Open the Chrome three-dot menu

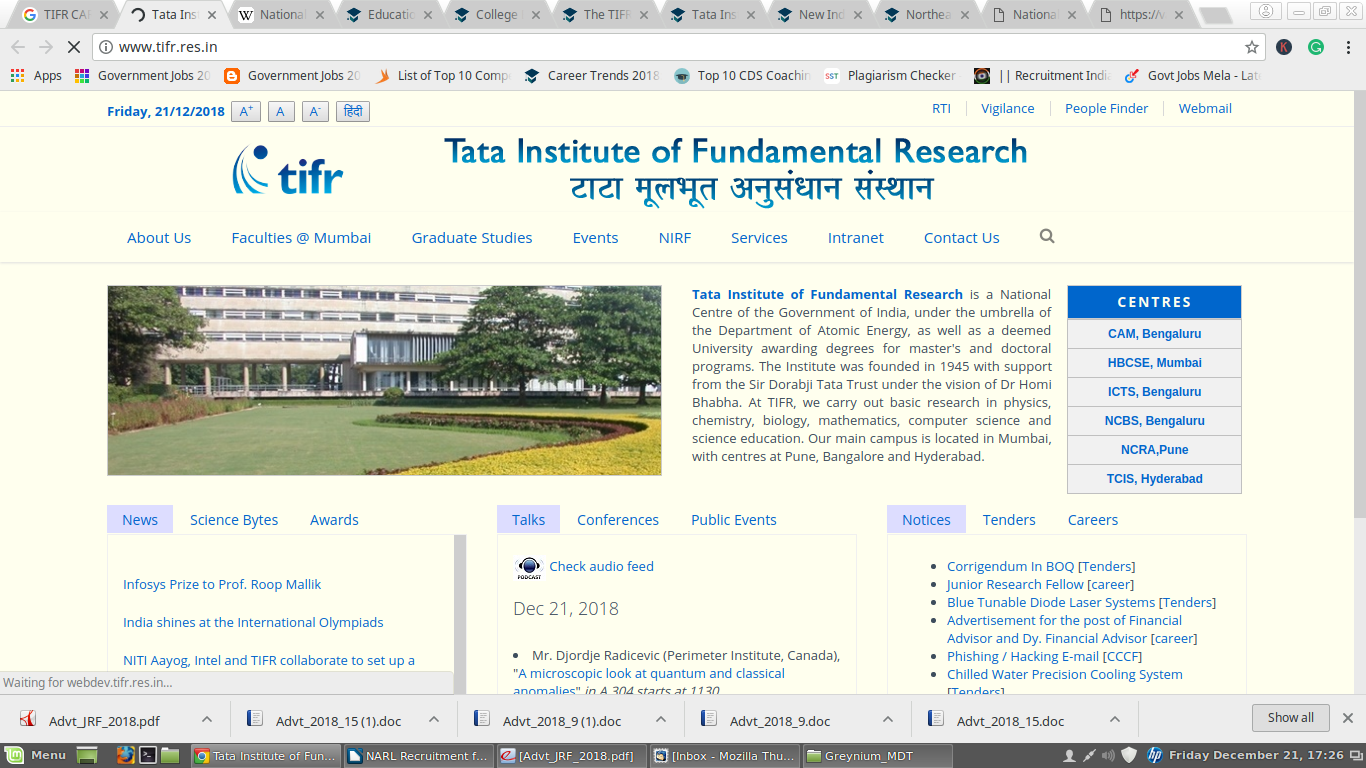[1347, 47]
